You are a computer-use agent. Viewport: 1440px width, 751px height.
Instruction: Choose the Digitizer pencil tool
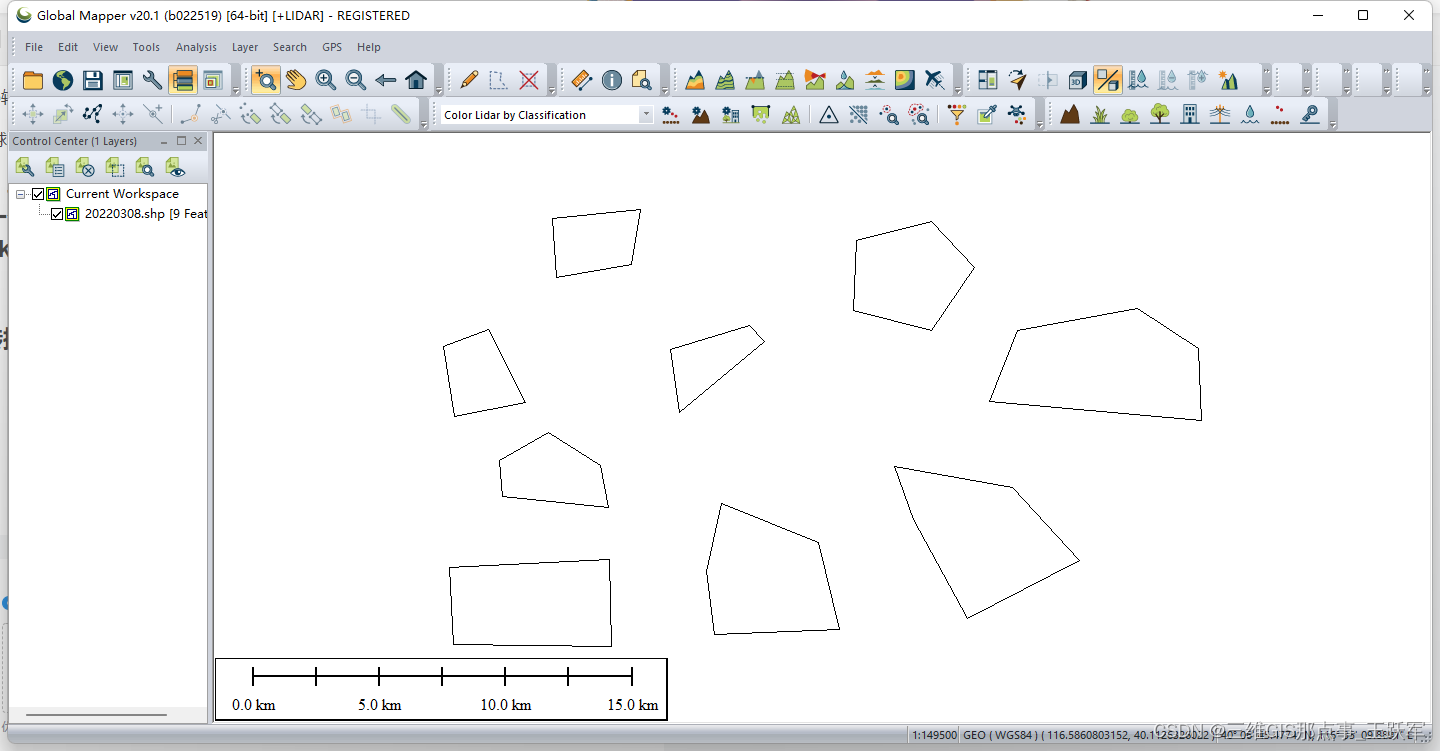468,80
